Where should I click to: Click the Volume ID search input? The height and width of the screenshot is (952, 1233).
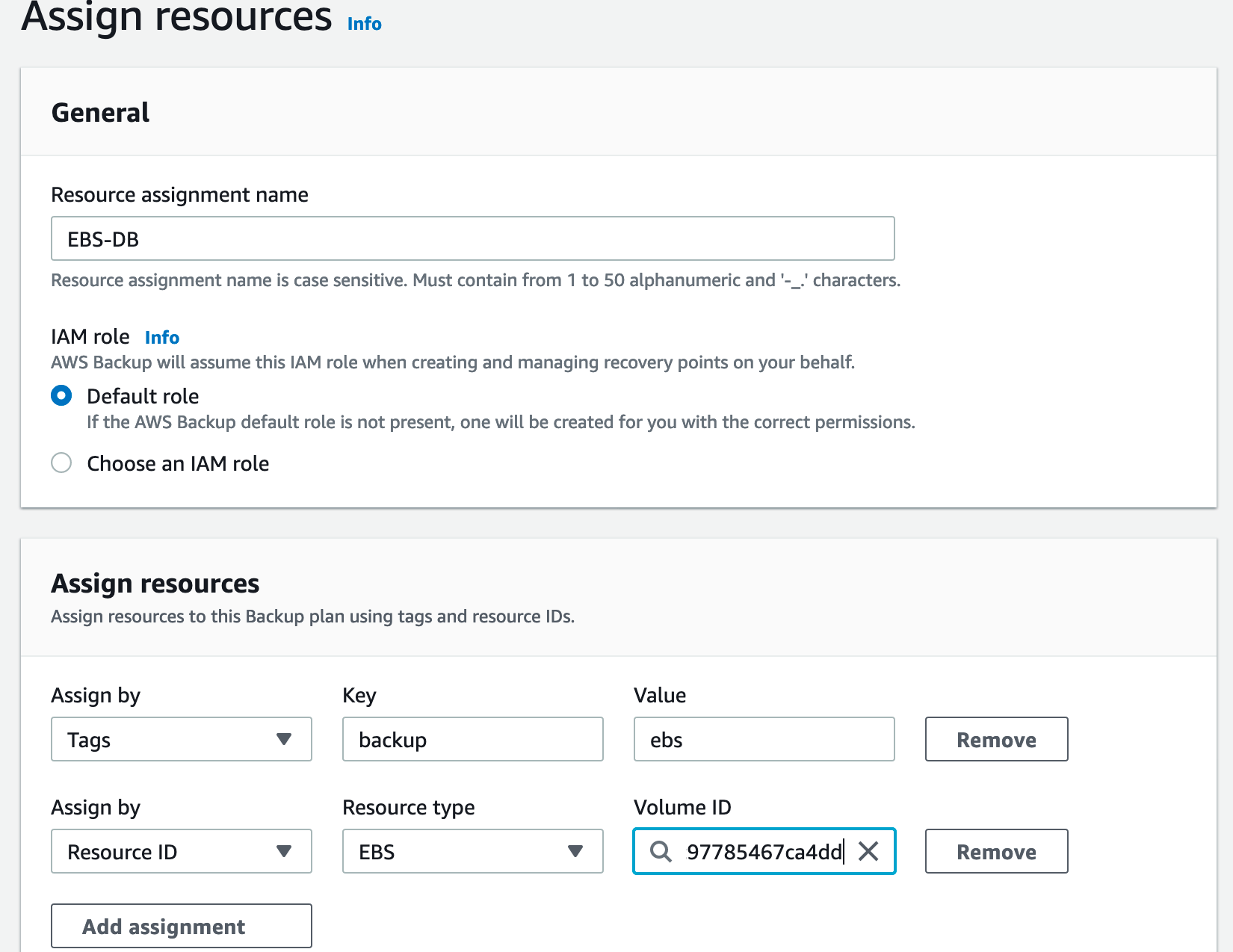[x=763, y=851]
